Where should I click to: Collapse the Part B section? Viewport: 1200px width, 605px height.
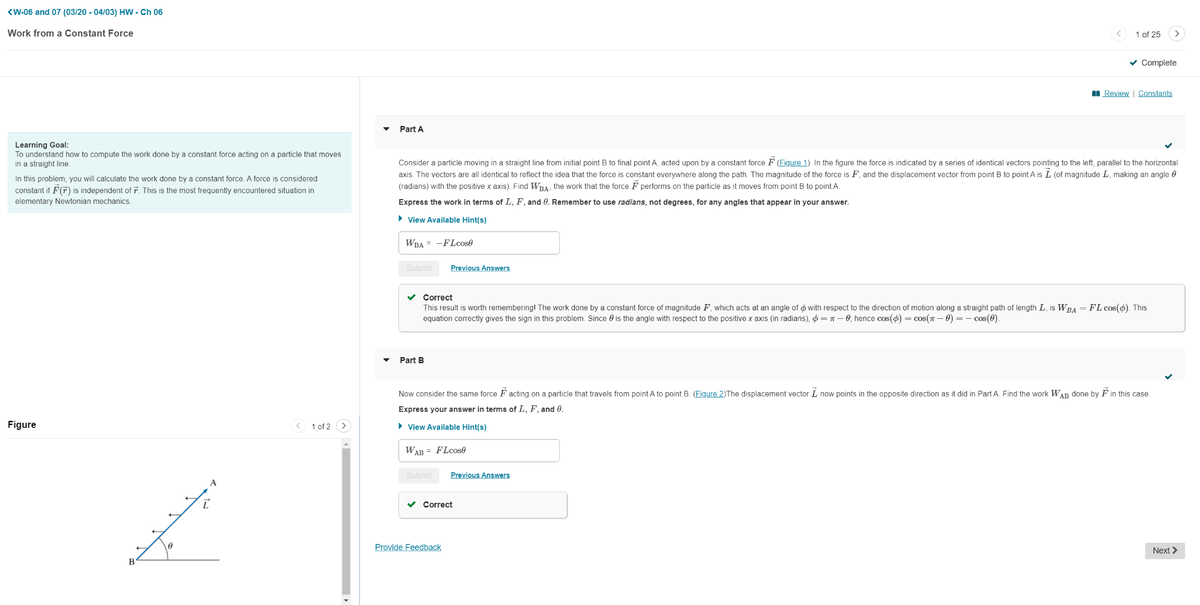pyautogui.click(x=387, y=360)
